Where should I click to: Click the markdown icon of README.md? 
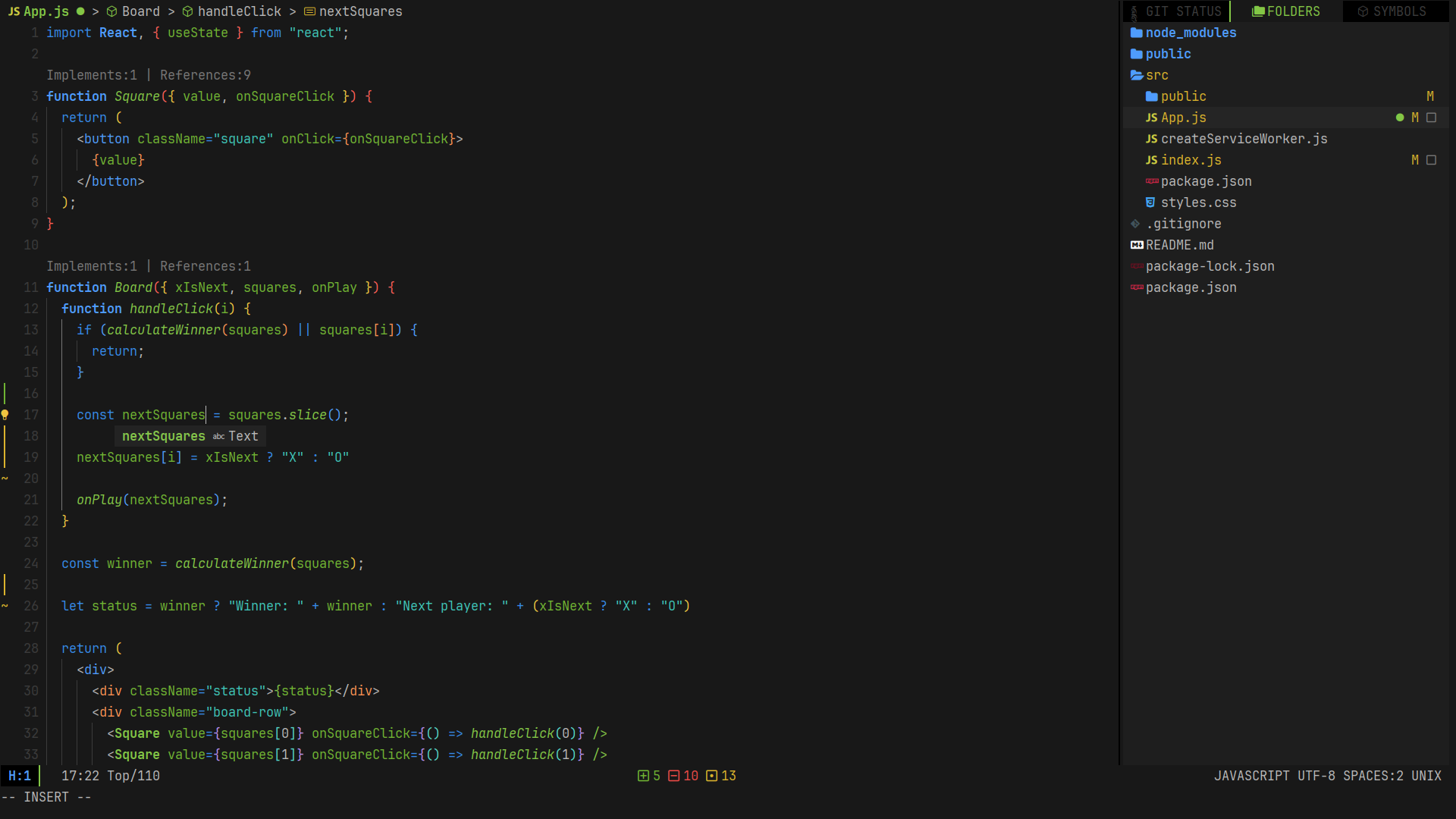1137,245
